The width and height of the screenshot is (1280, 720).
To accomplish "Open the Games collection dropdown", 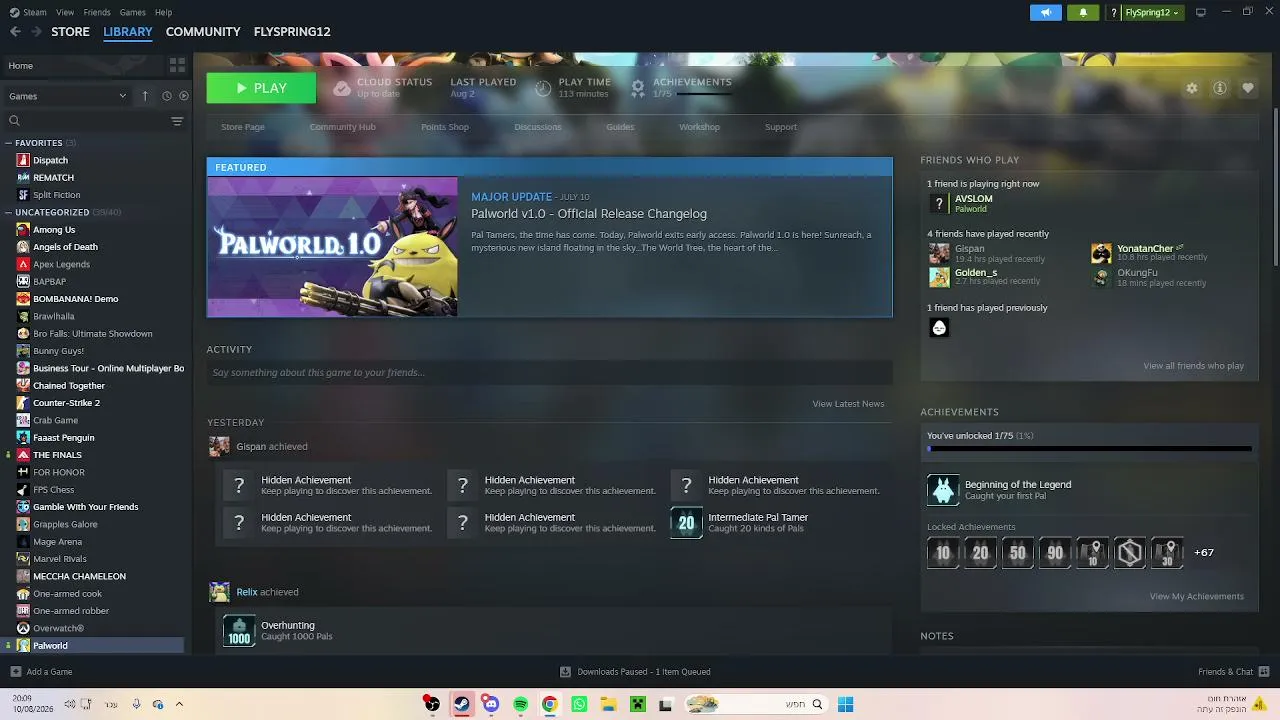I will coord(68,96).
